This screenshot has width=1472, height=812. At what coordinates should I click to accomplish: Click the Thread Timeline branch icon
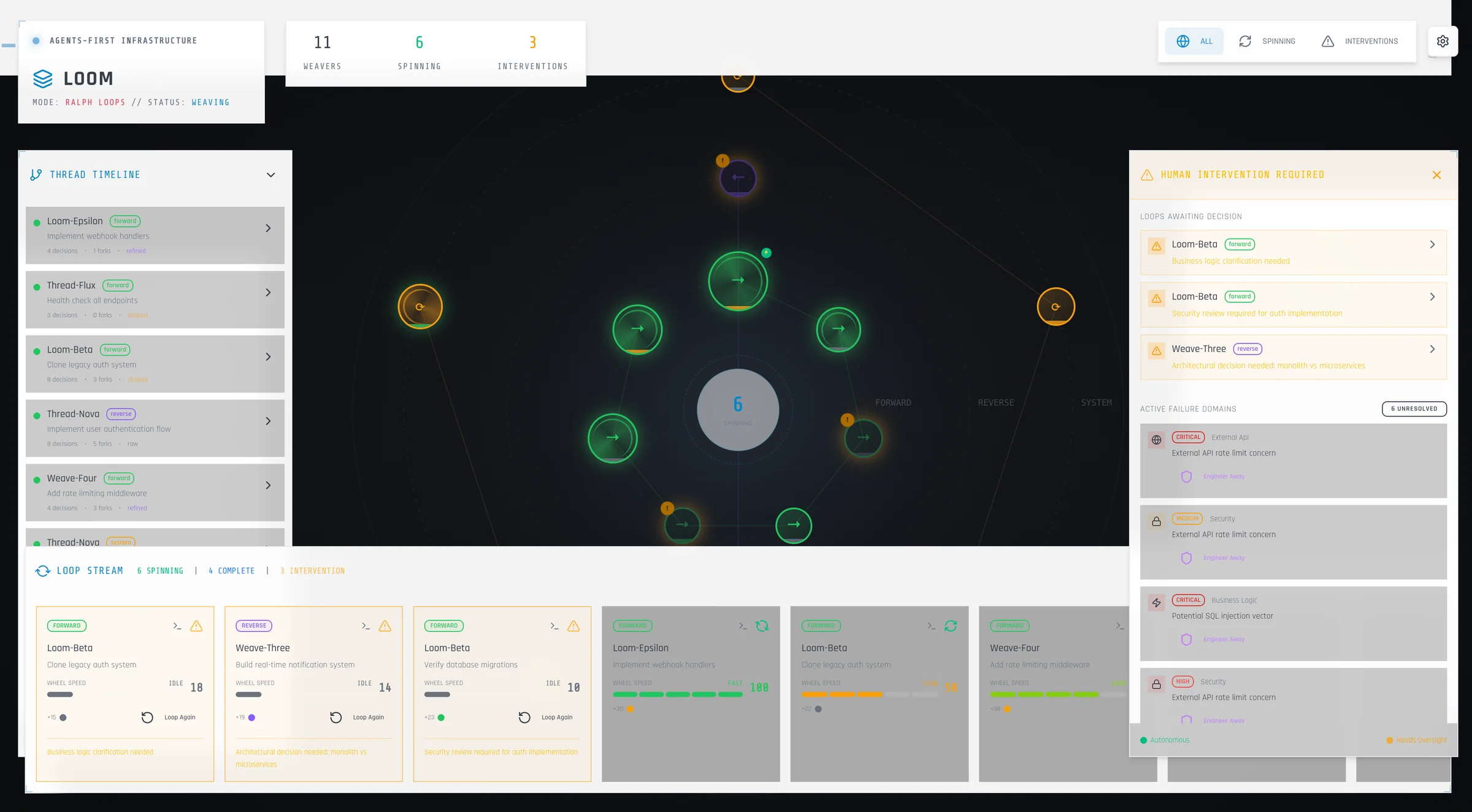[36, 175]
